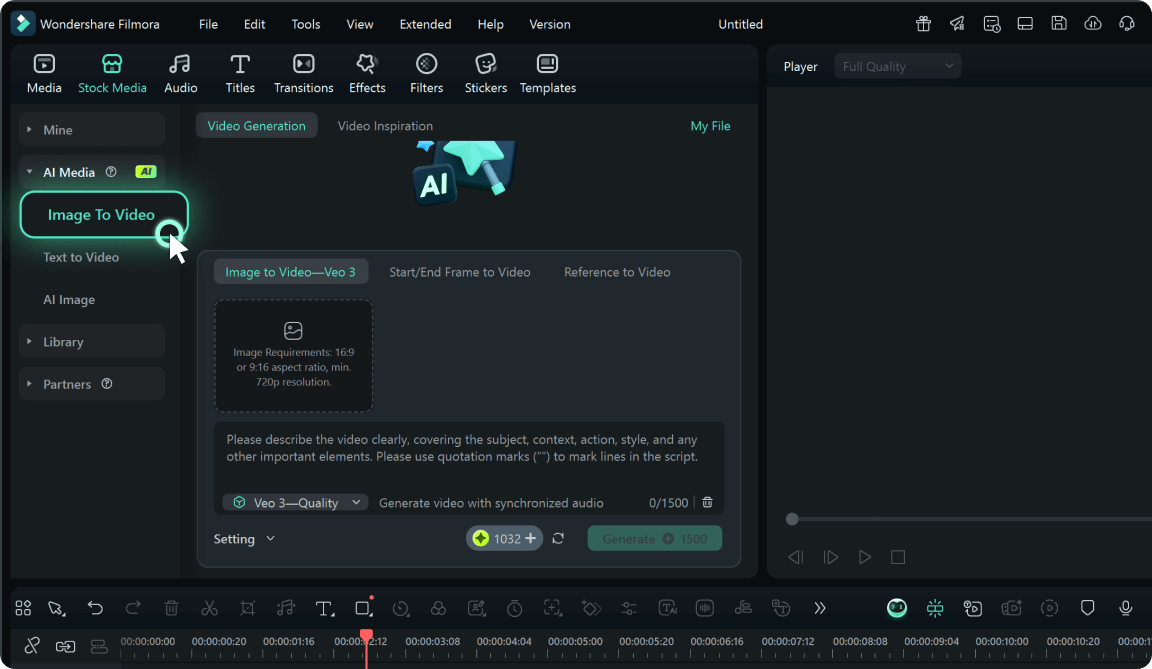Click the AI Media help question icon
The height and width of the screenshot is (669, 1152).
[x=111, y=172]
